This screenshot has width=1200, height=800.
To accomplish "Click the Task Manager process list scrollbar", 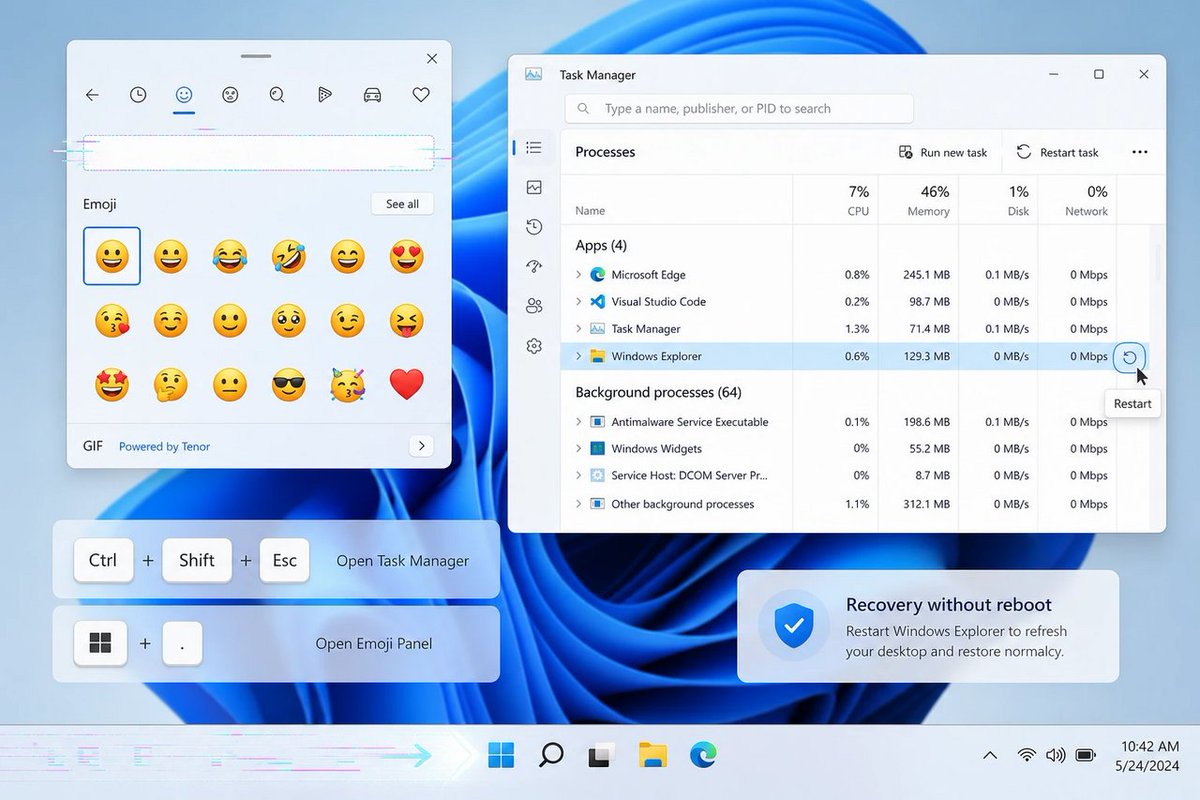I will point(1159,261).
